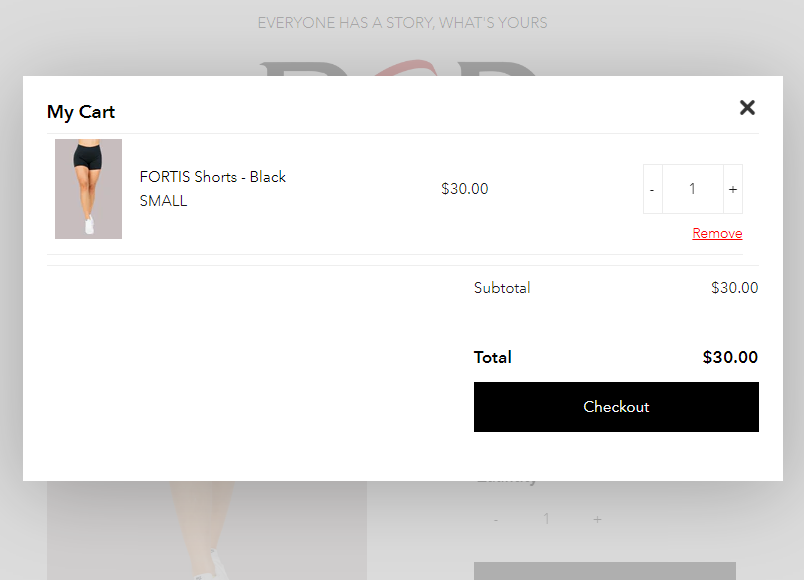The width and height of the screenshot is (804, 580).
Task: Remove FORTIS Shorts from the cart
Action: pos(717,233)
